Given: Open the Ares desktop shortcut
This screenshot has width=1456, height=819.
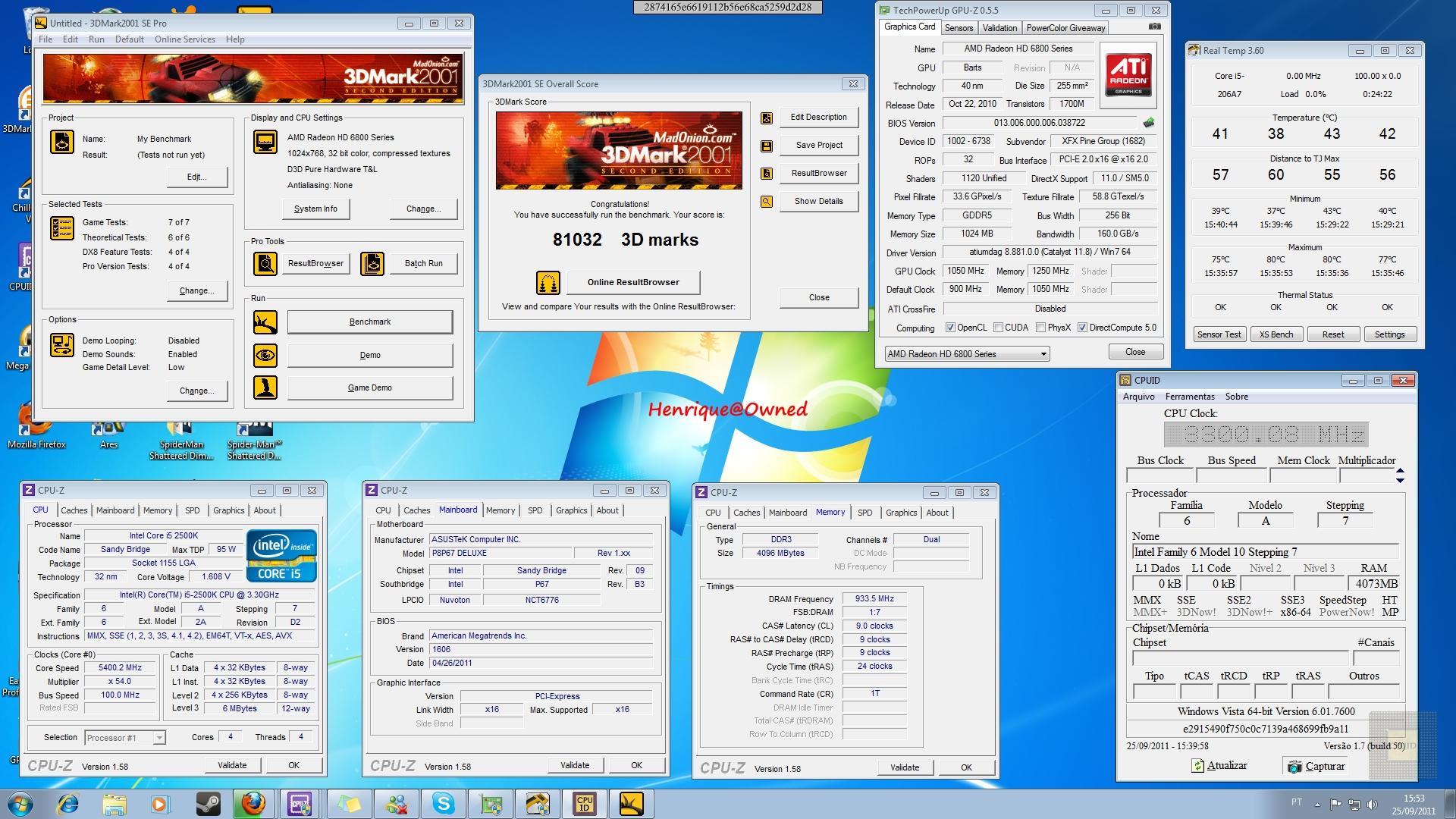Looking at the screenshot, I should 108,434.
